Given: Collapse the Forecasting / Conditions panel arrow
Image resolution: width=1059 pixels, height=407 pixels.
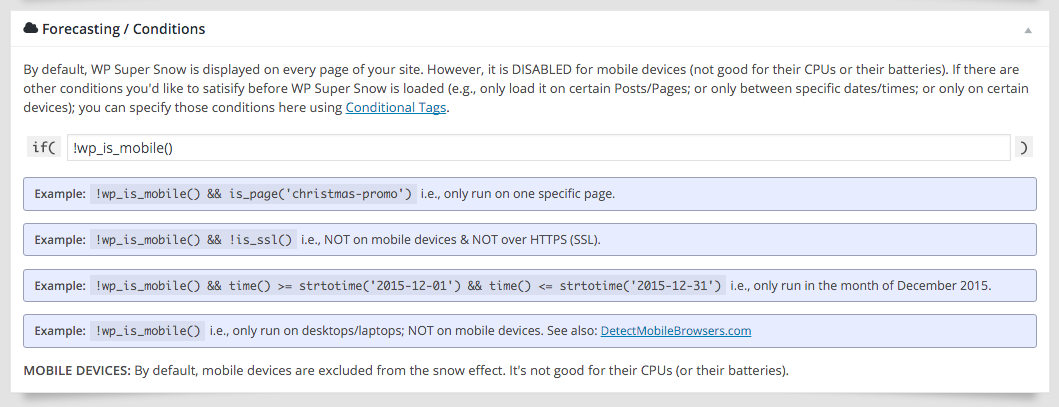Looking at the screenshot, I should (x=1027, y=30).
